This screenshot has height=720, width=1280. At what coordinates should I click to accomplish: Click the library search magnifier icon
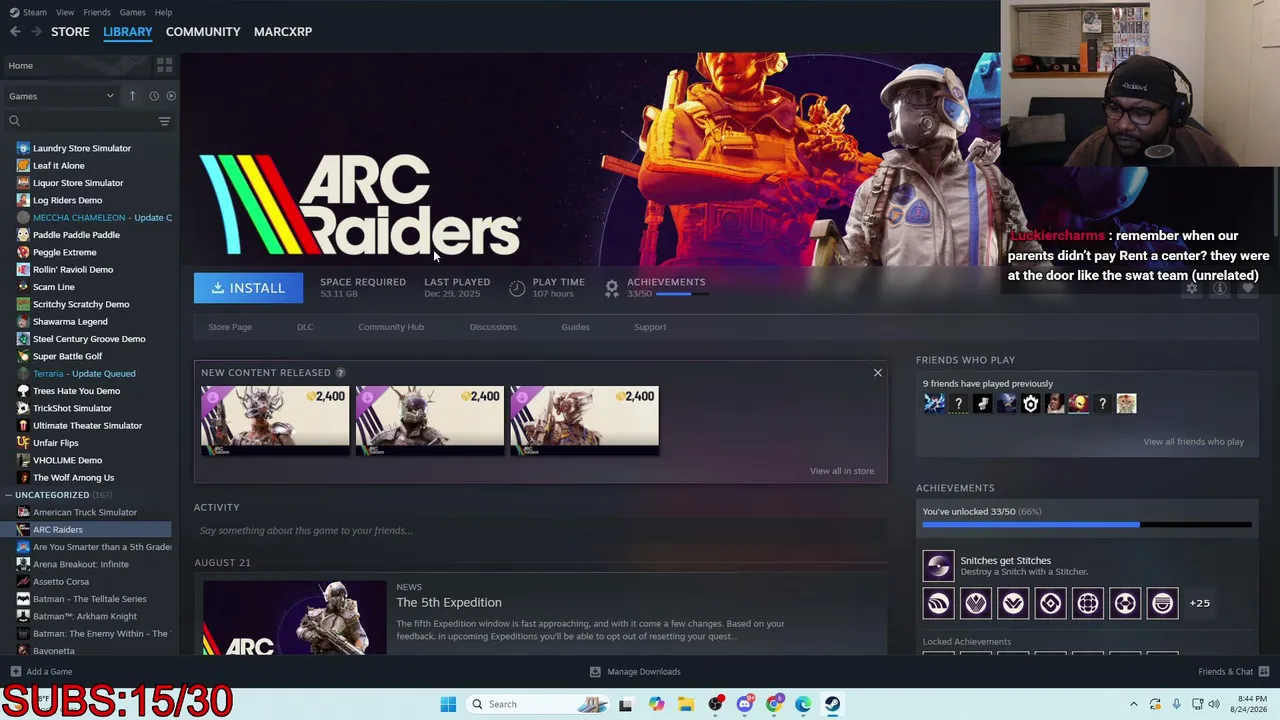(x=14, y=121)
